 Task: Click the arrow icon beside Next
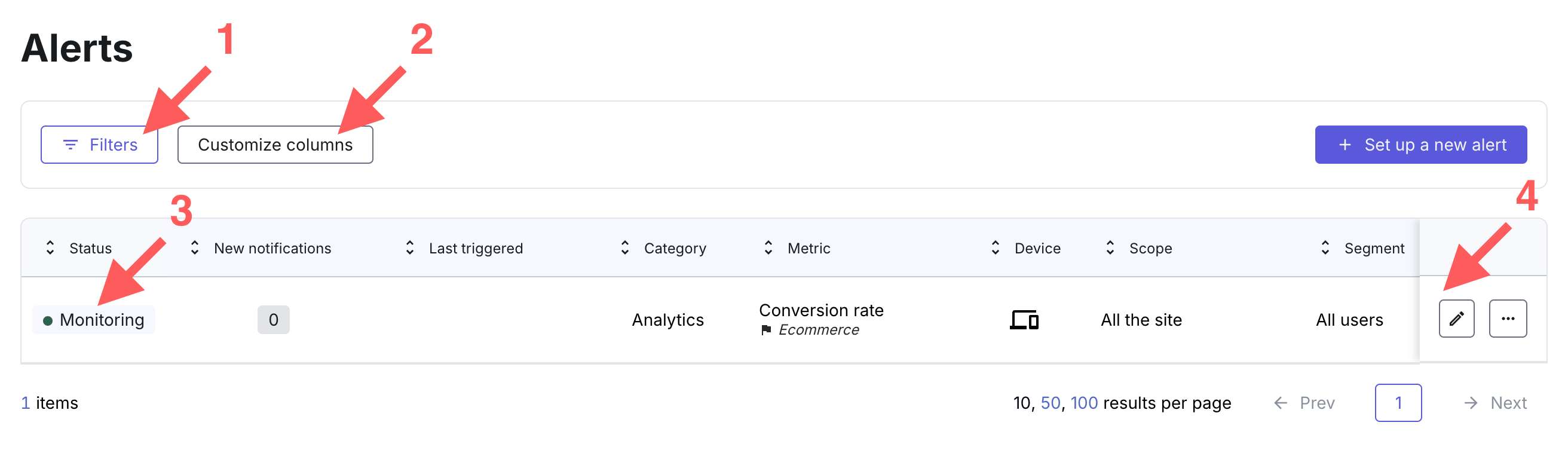pos(1472,402)
